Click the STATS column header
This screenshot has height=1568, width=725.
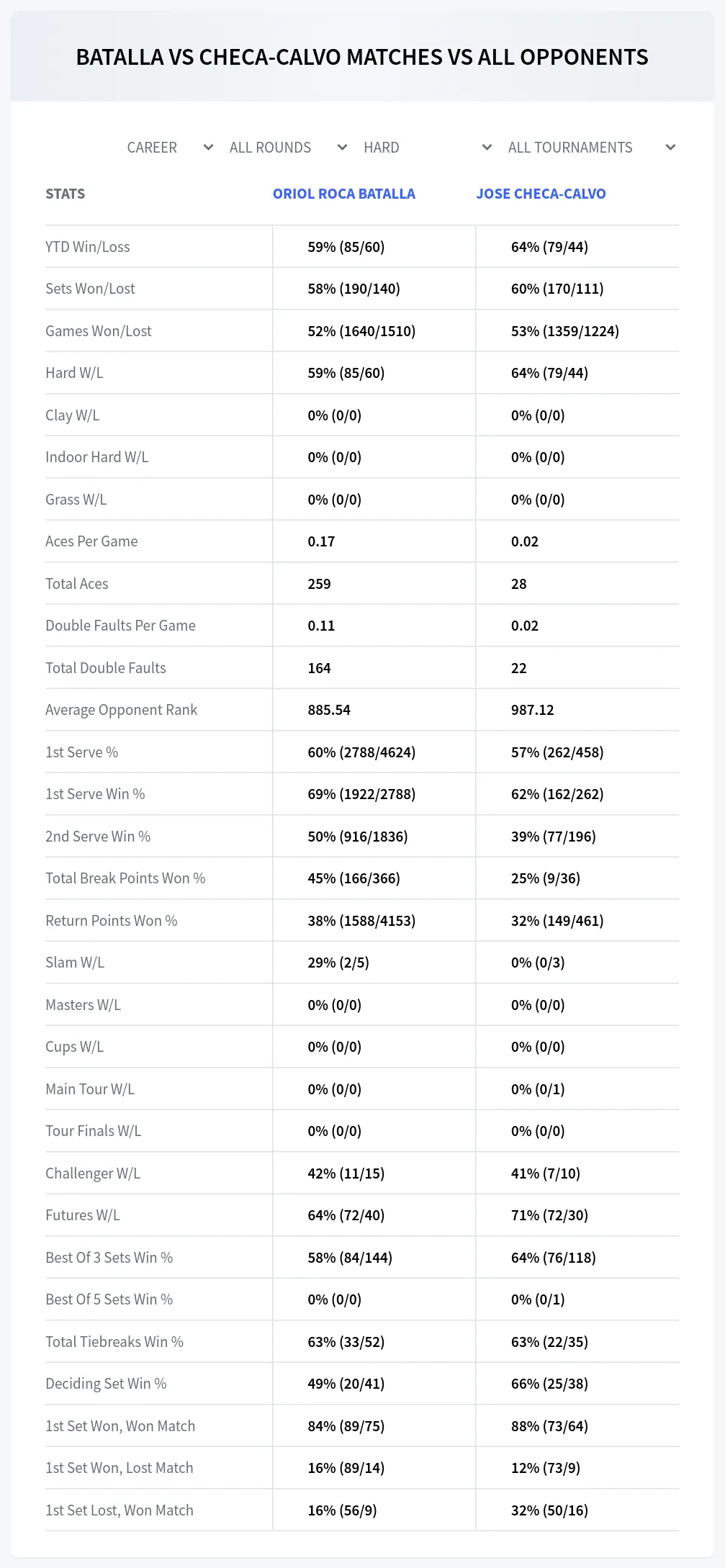pos(66,194)
